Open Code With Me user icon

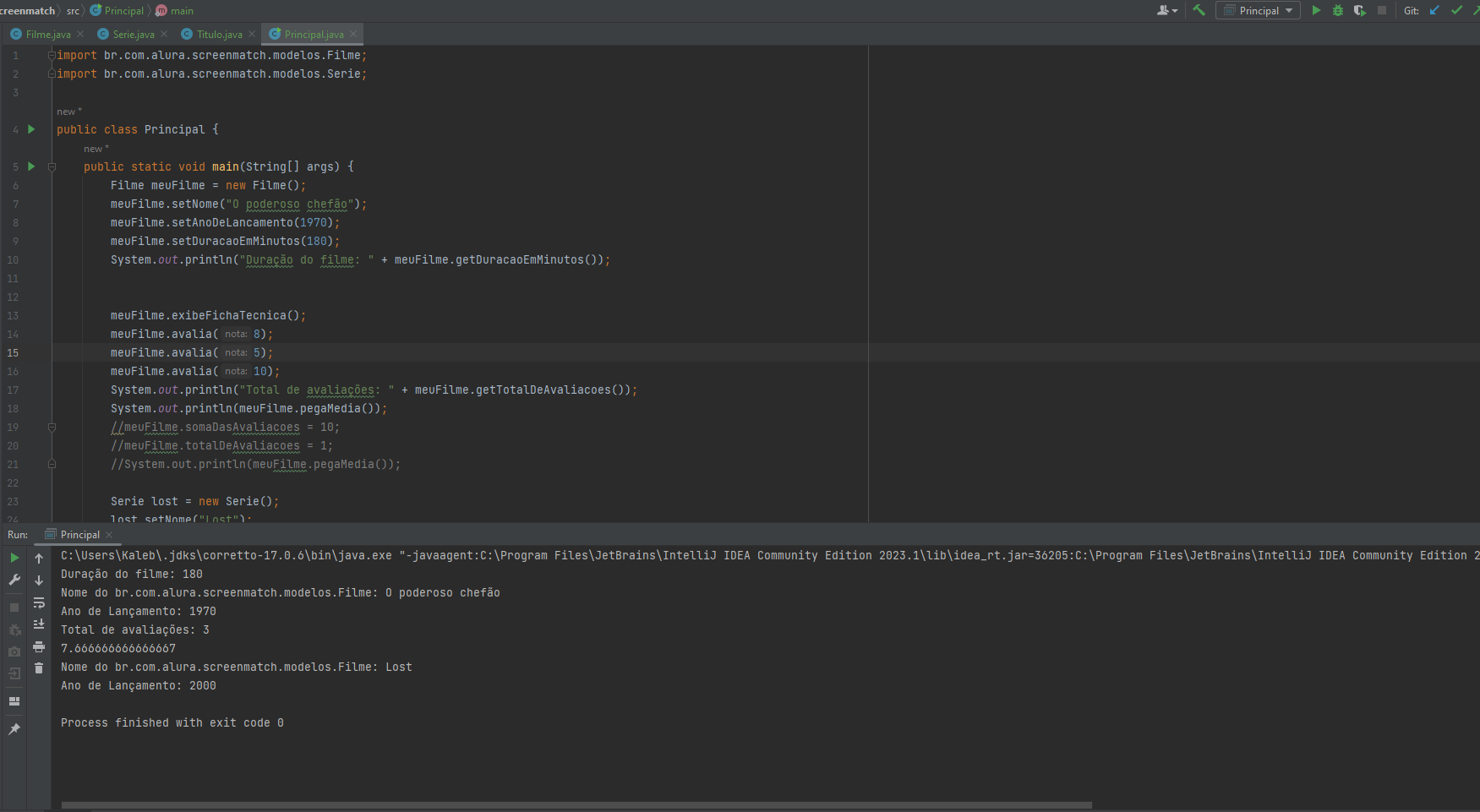coord(1166,10)
